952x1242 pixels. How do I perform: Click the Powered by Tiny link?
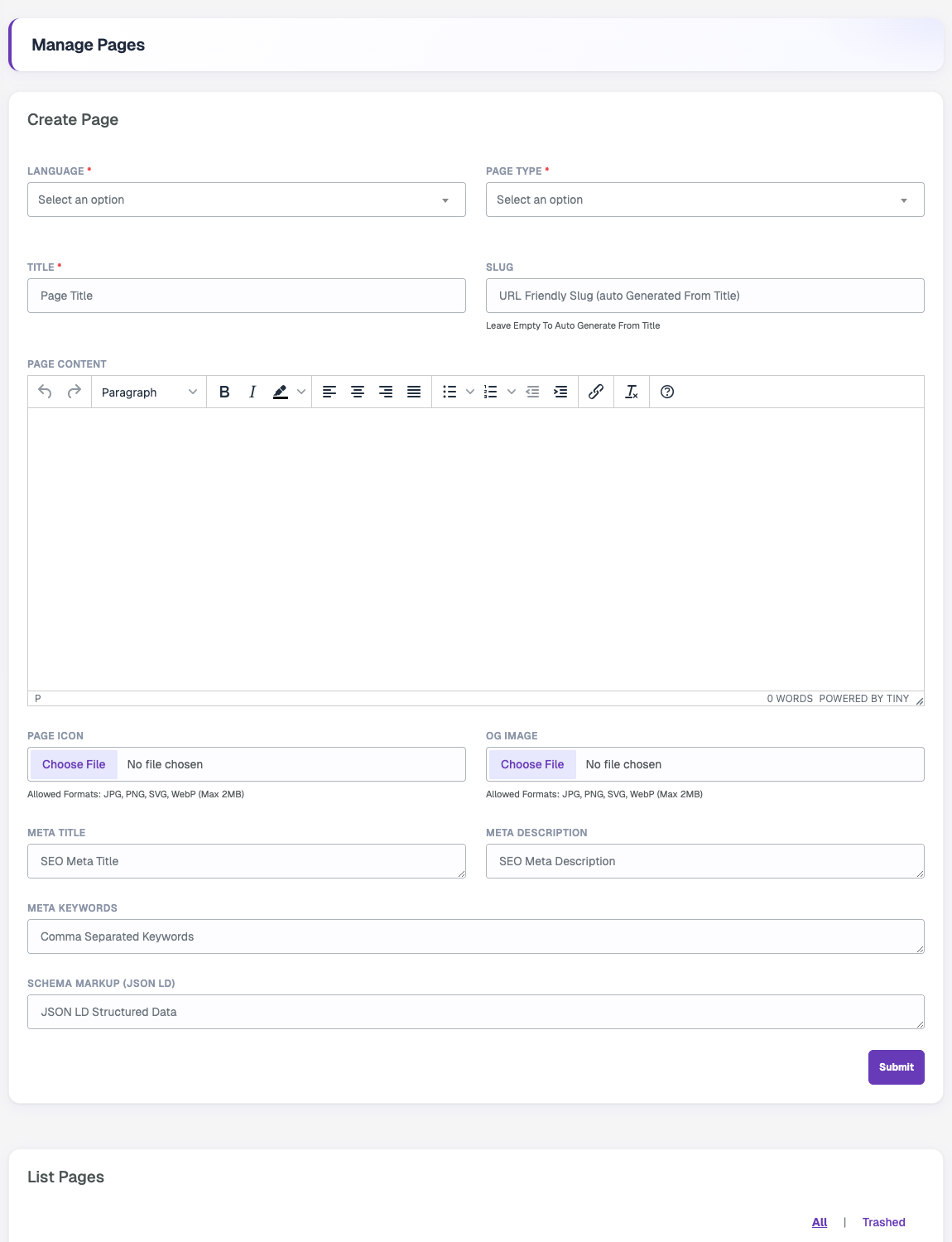(864, 699)
